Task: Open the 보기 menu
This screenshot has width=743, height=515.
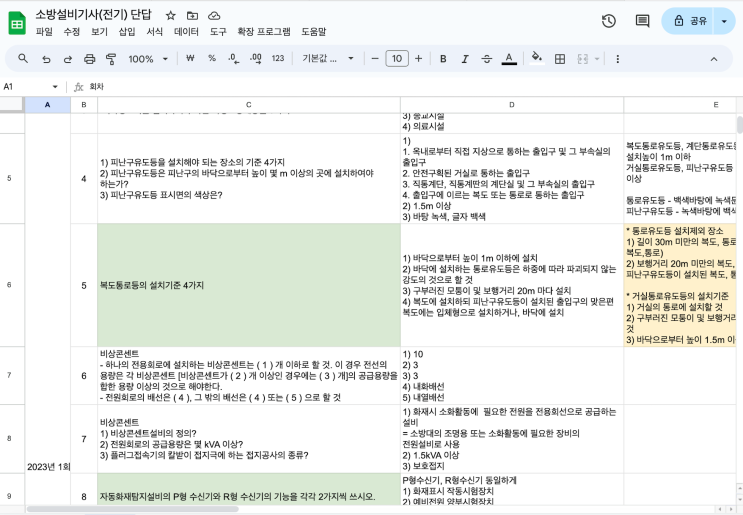Action: [99, 32]
